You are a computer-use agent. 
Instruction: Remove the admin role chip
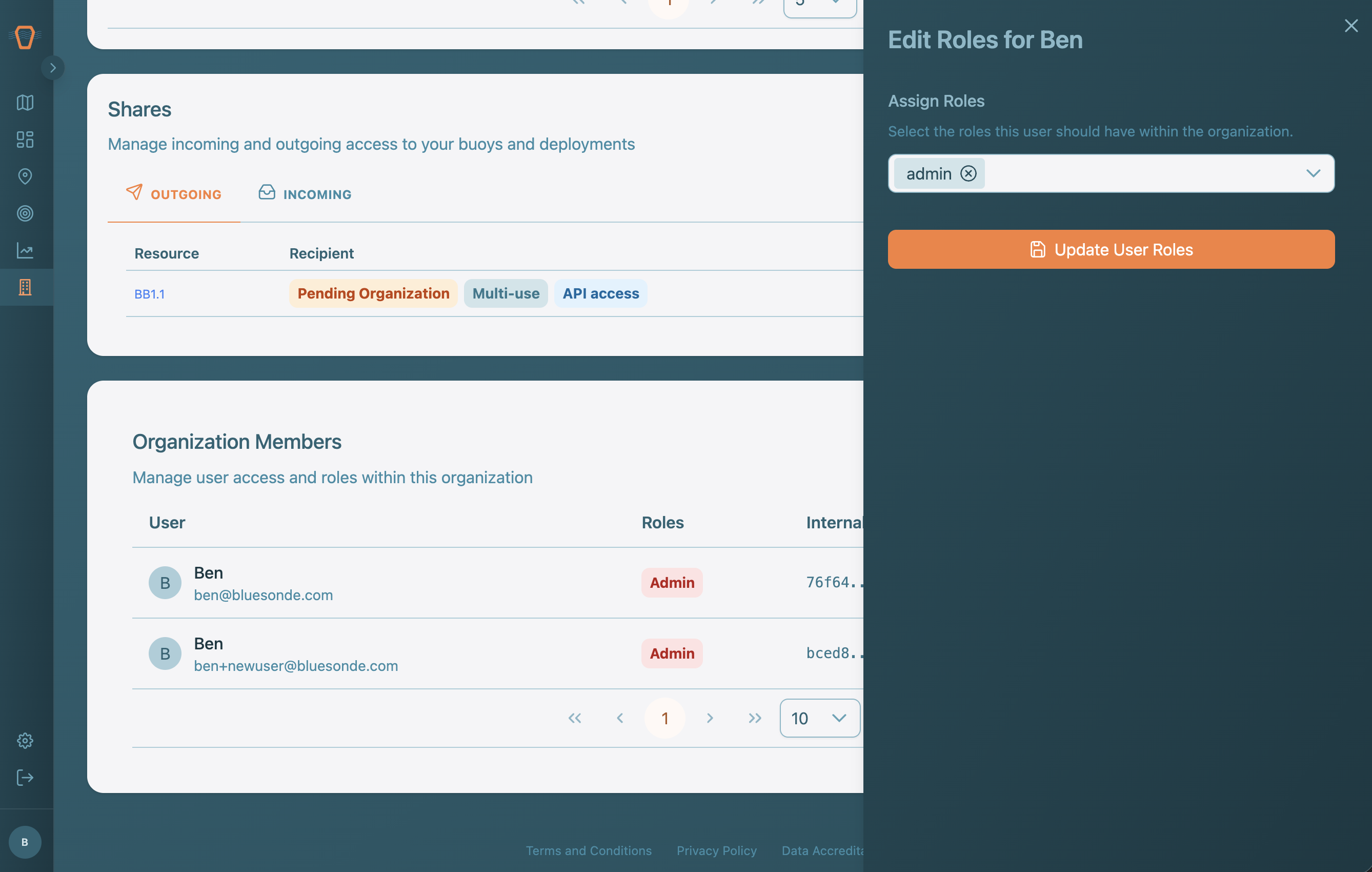(x=968, y=173)
